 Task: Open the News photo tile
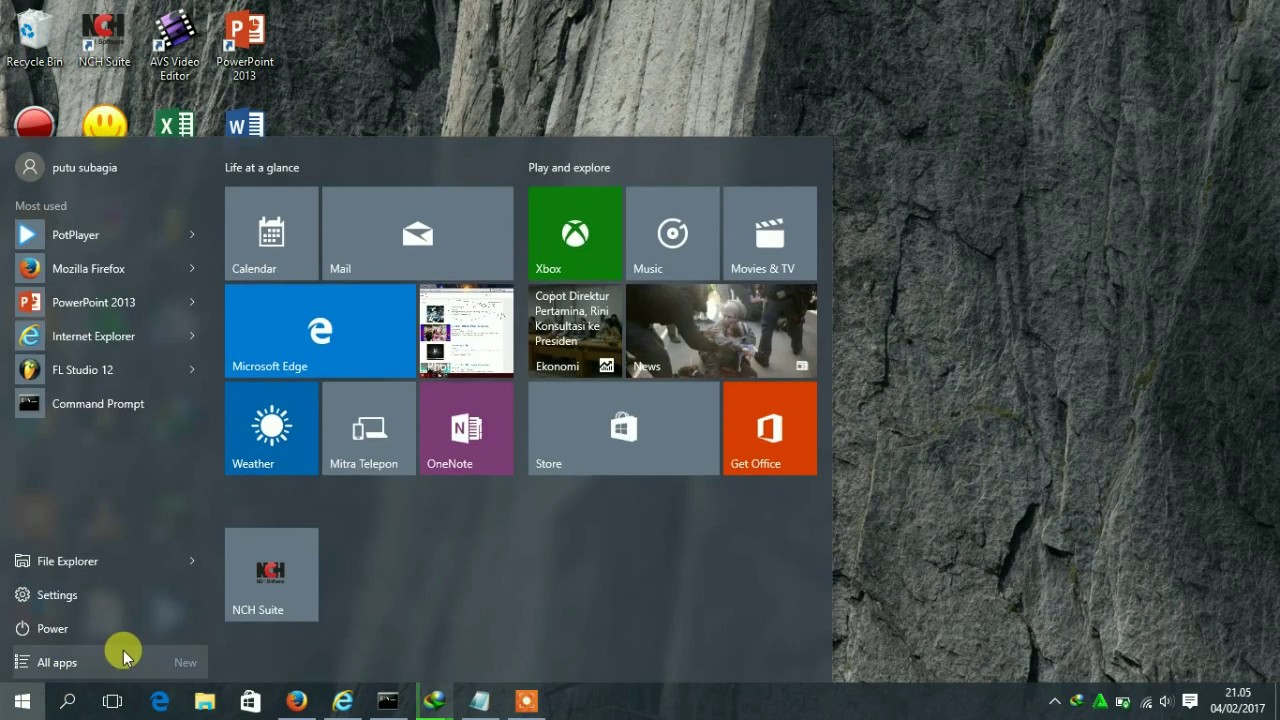pos(721,331)
